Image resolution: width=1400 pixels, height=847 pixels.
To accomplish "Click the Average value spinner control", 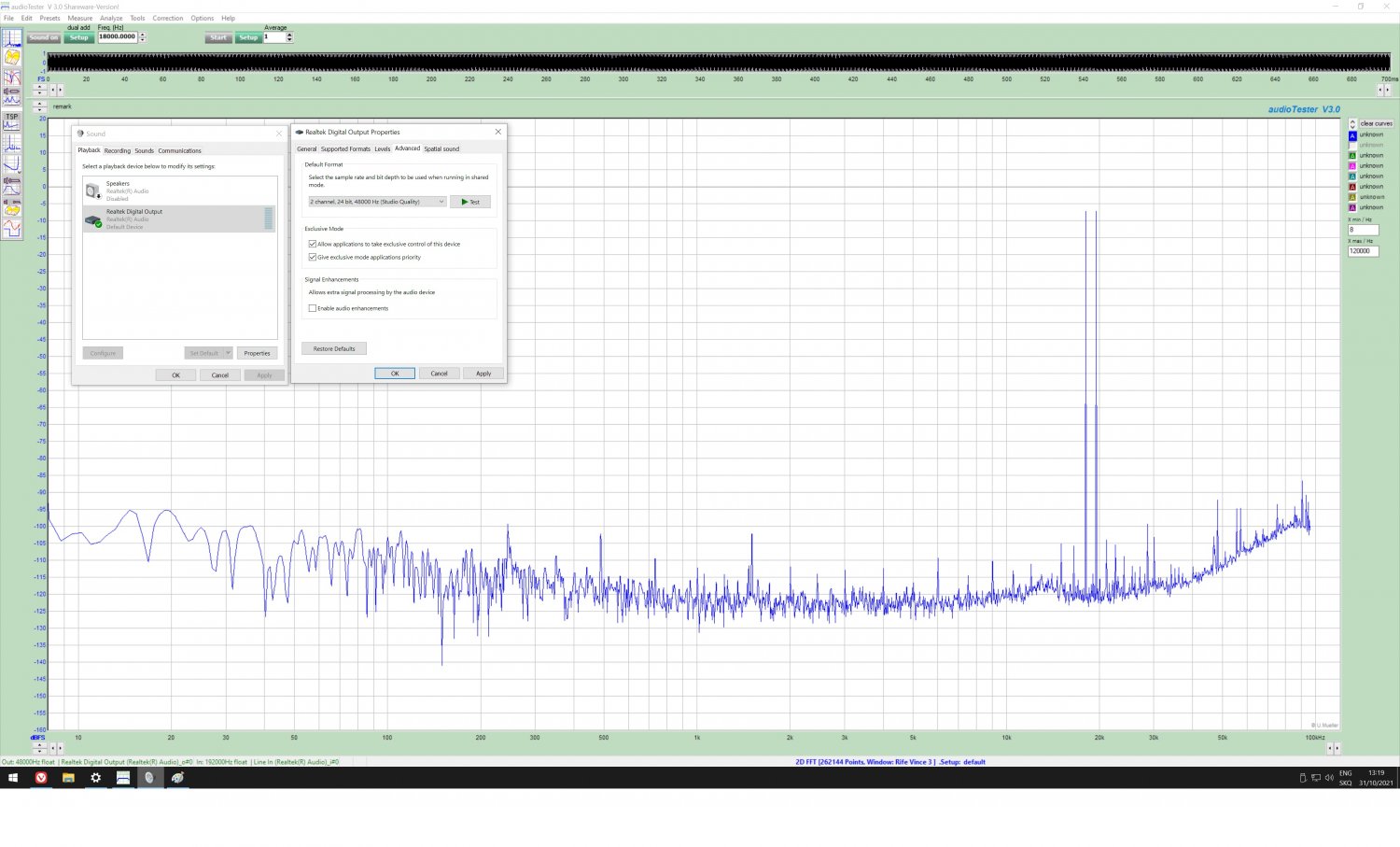I will click(x=289, y=37).
